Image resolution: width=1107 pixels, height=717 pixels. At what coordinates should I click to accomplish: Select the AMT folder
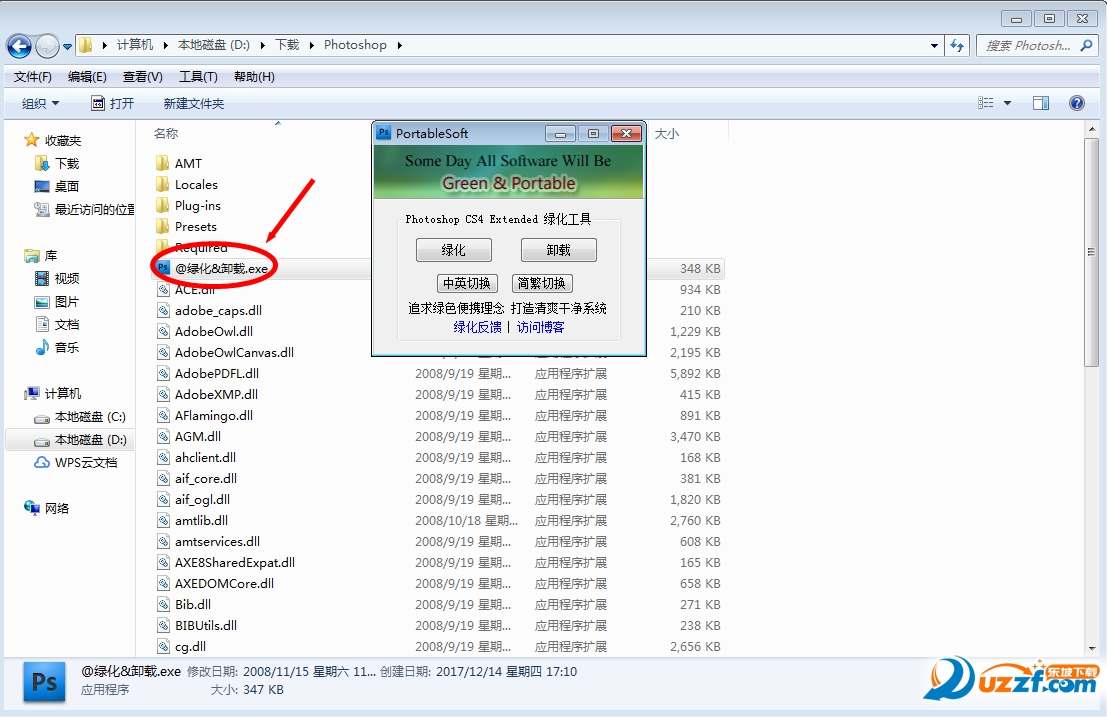pos(179,164)
